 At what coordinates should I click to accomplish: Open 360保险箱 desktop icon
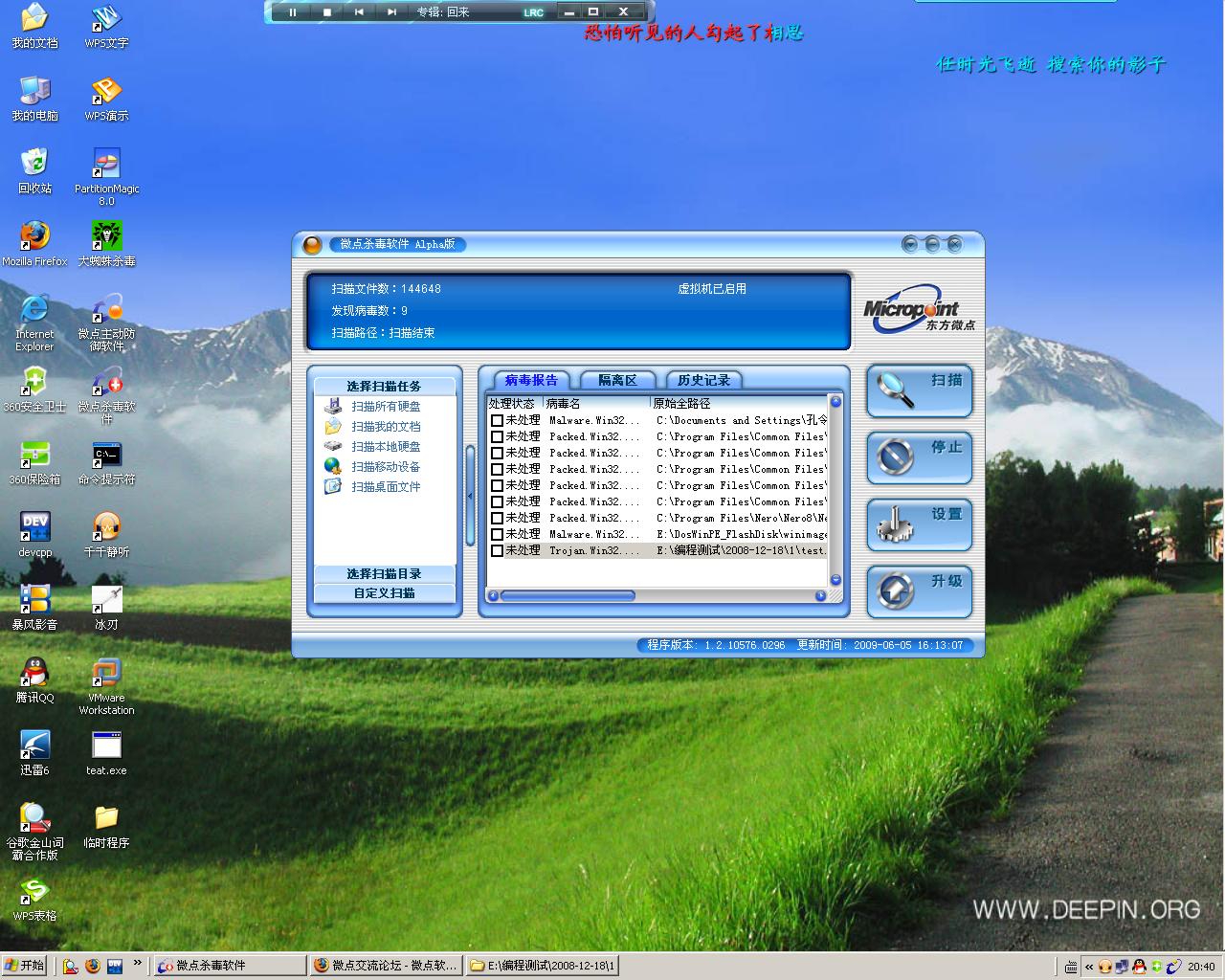pos(34,463)
